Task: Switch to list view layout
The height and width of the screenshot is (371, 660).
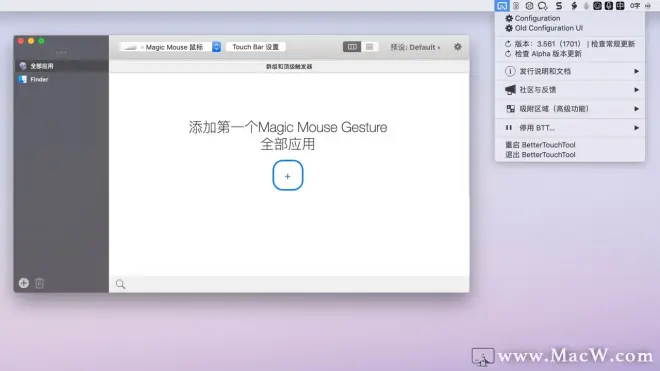Action: [369, 47]
